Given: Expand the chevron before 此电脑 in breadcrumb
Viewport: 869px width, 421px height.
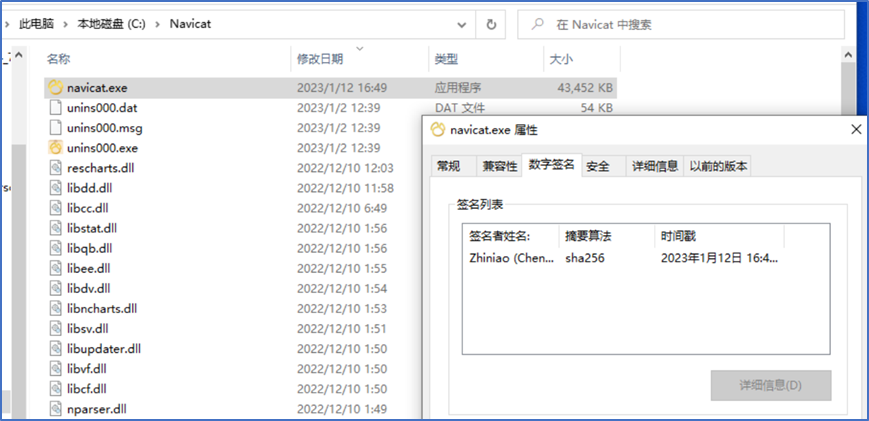Looking at the screenshot, I should (x=7, y=24).
